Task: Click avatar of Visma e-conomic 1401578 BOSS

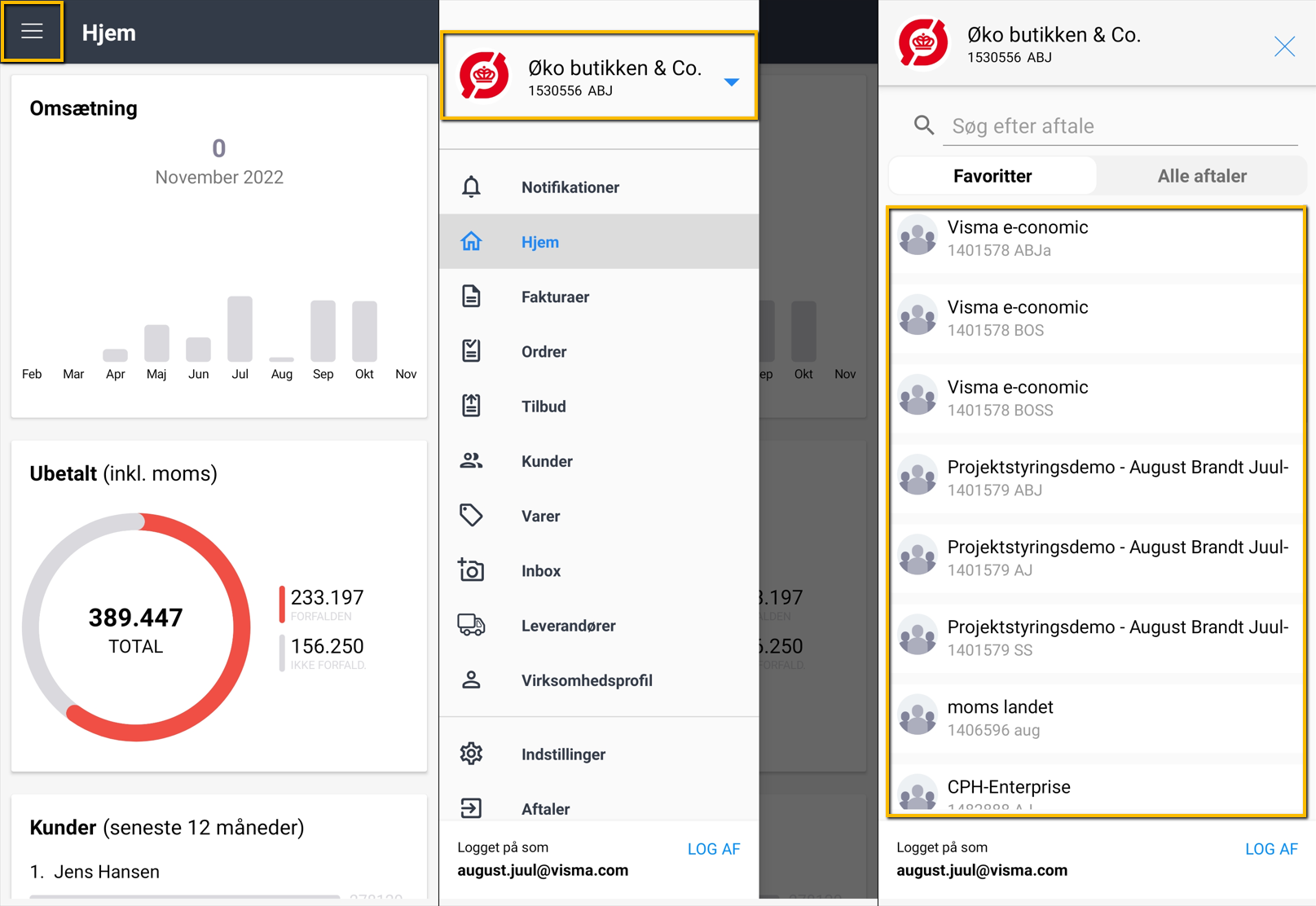Action: 918,396
